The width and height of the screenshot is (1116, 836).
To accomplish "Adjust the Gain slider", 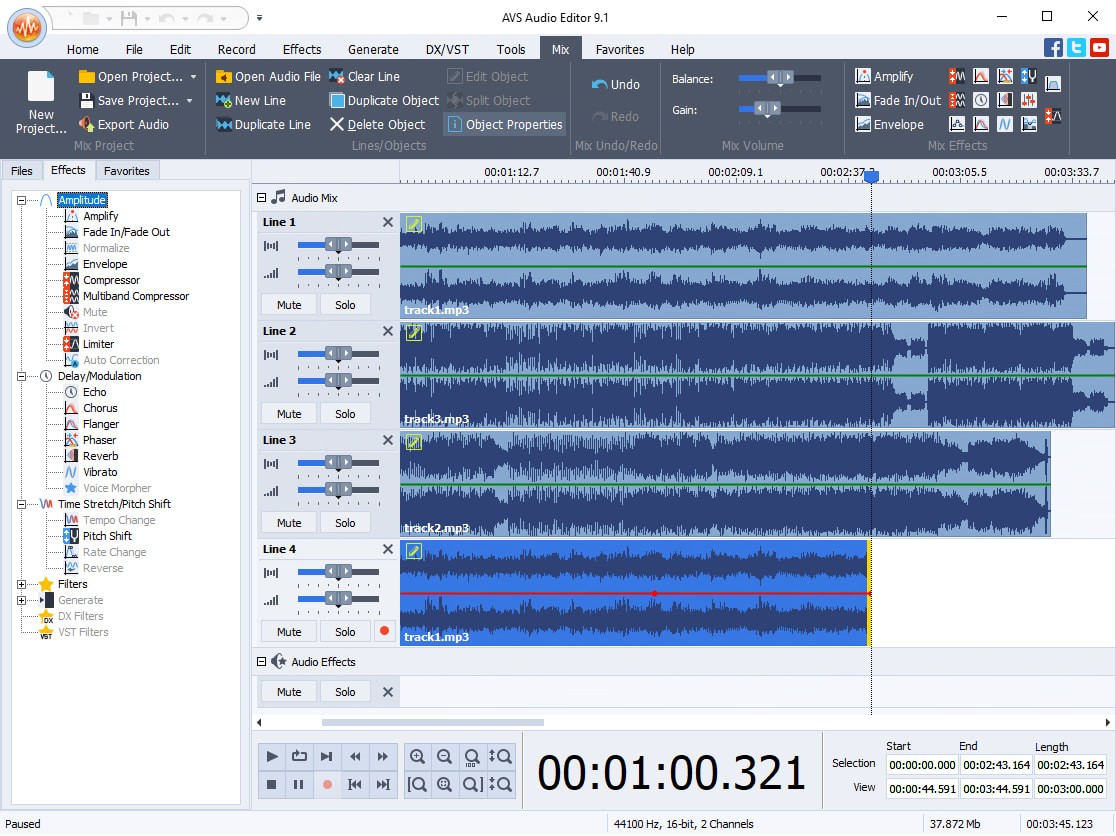I will click(x=770, y=110).
